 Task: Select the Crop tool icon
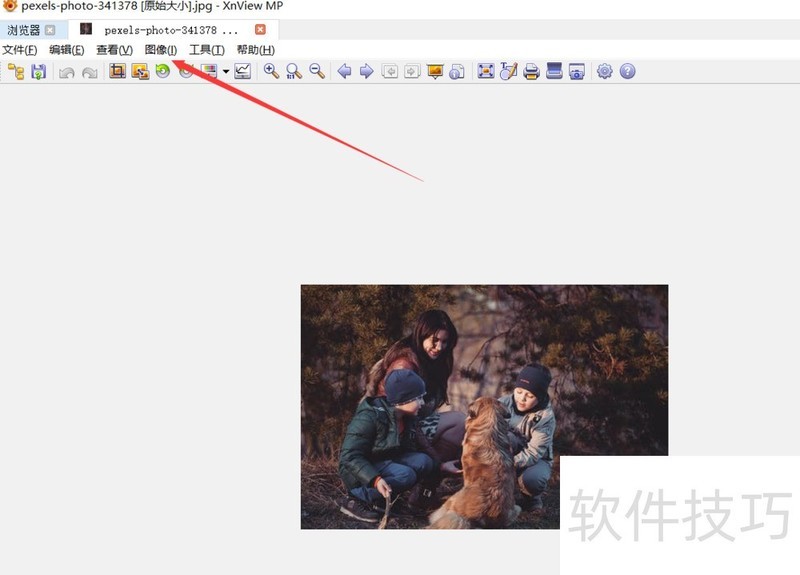click(x=117, y=71)
